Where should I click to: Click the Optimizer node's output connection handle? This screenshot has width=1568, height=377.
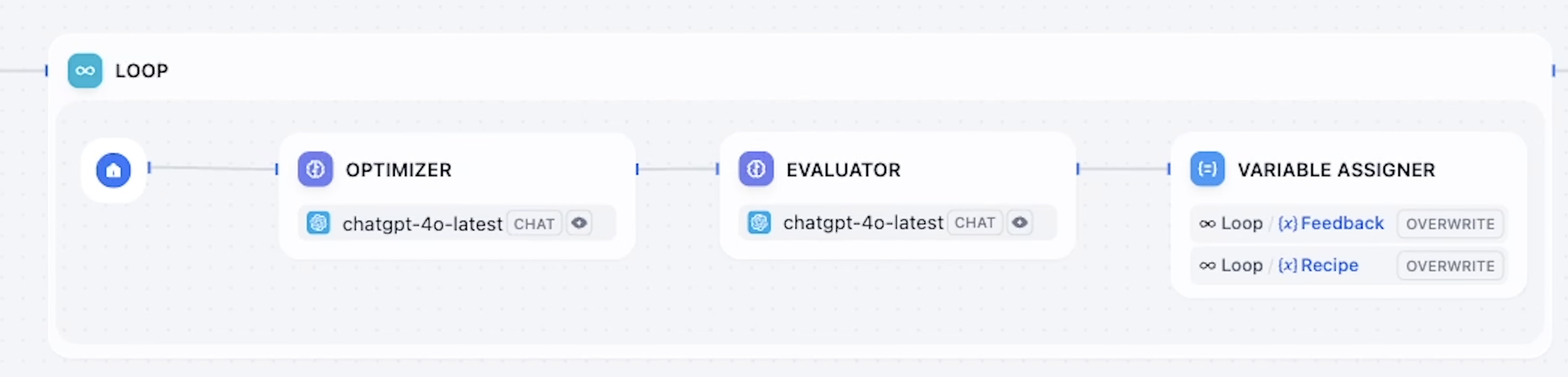tap(638, 169)
